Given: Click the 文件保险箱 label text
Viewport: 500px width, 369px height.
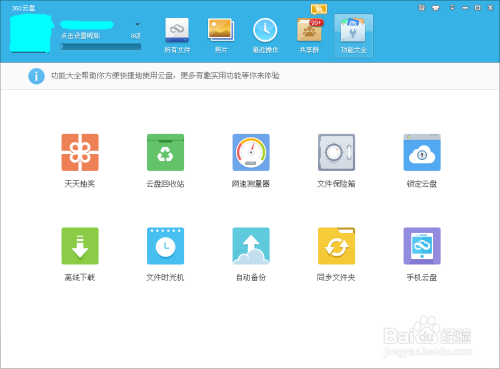Looking at the screenshot, I should pyautogui.click(x=336, y=184).
